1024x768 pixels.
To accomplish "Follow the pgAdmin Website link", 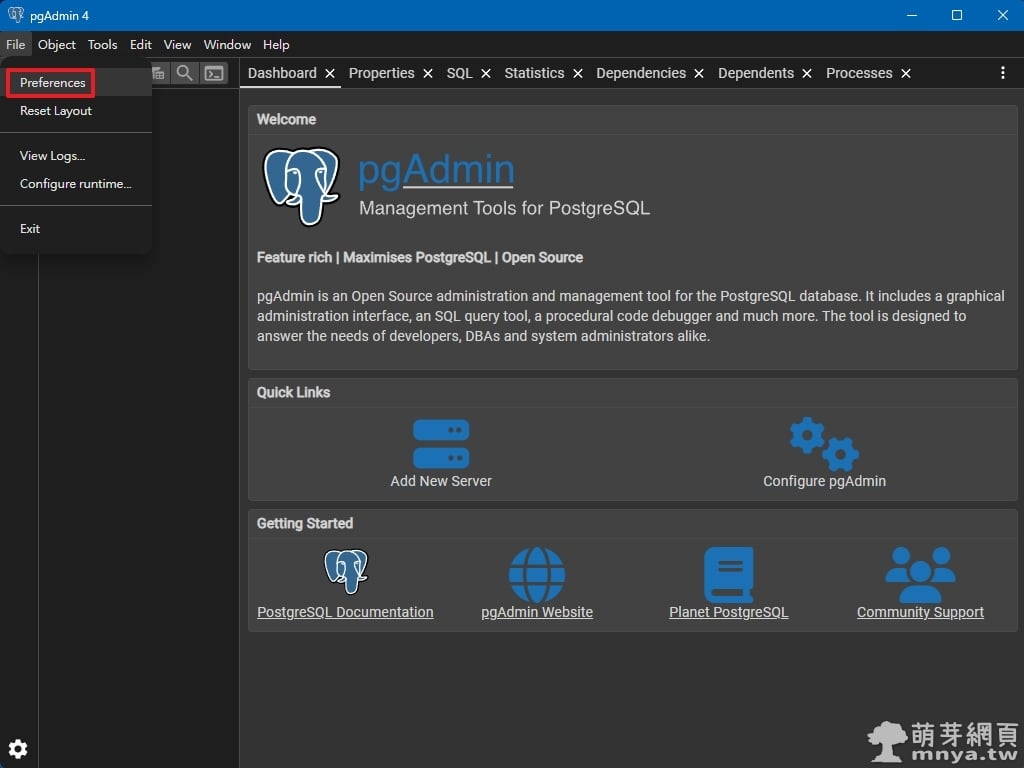I will 537,612.
